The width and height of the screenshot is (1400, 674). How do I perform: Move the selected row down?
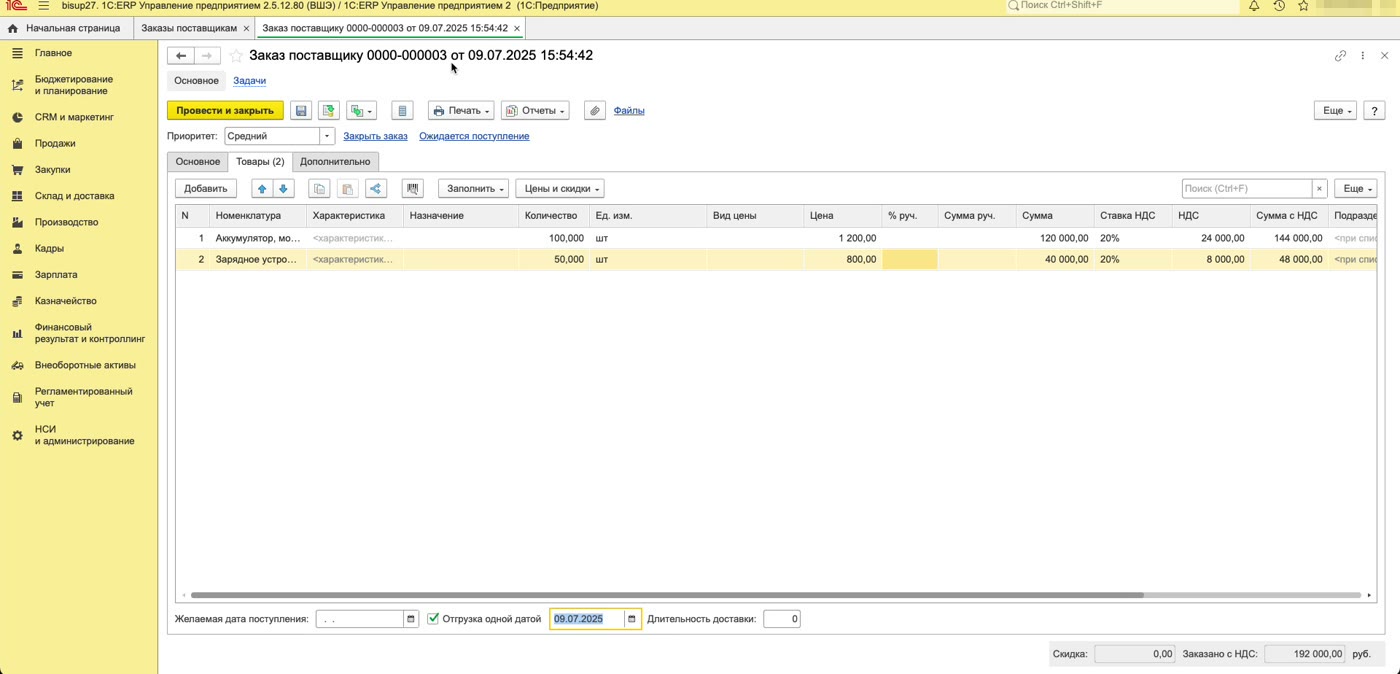point(283,189)
